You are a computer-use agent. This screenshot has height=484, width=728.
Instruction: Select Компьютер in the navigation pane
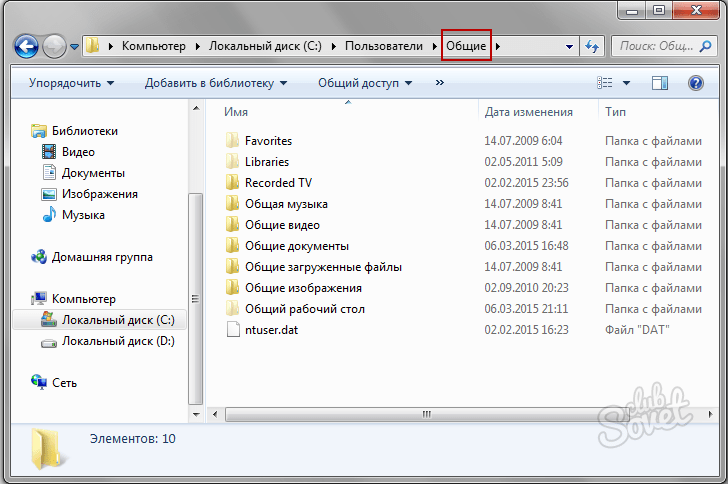pos(84,299)
